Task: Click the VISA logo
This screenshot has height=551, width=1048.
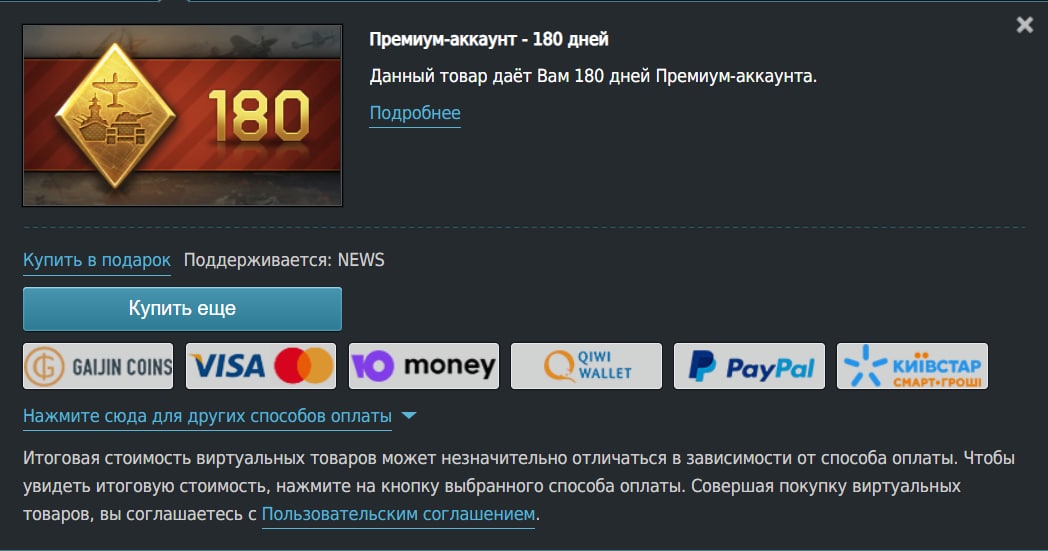Action: pyautogui.click(x=228, y=366)
